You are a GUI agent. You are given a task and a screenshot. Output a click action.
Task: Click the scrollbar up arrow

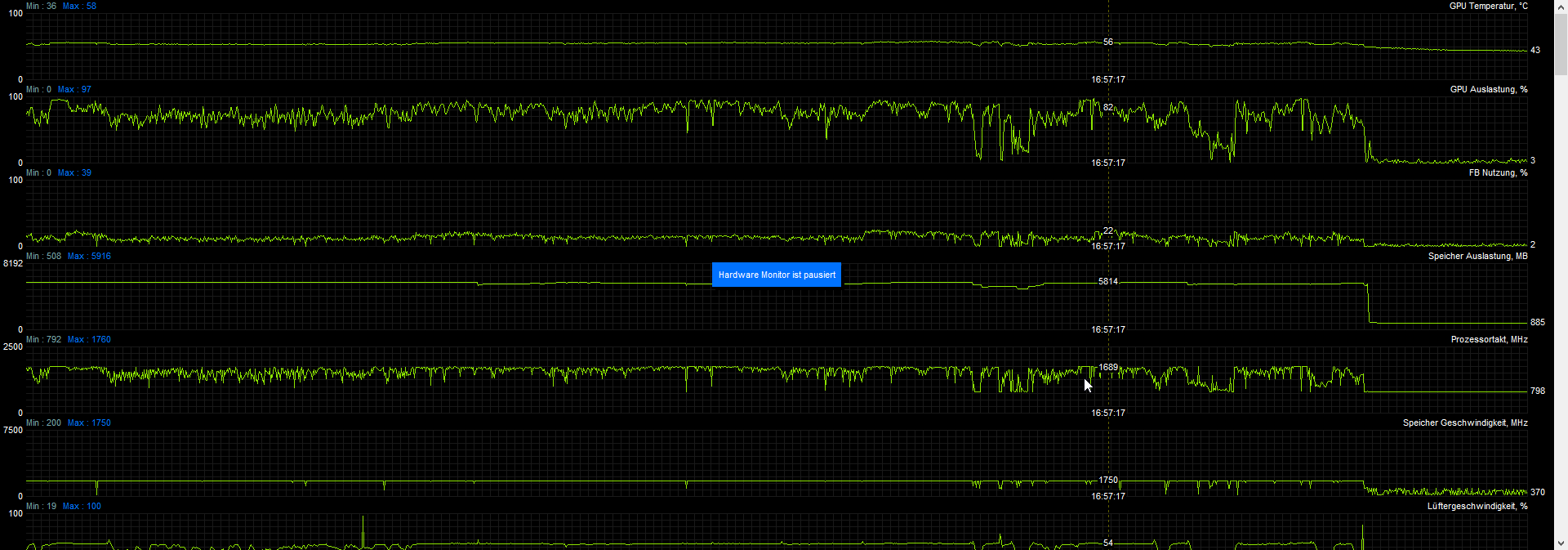coord(1561,6)
